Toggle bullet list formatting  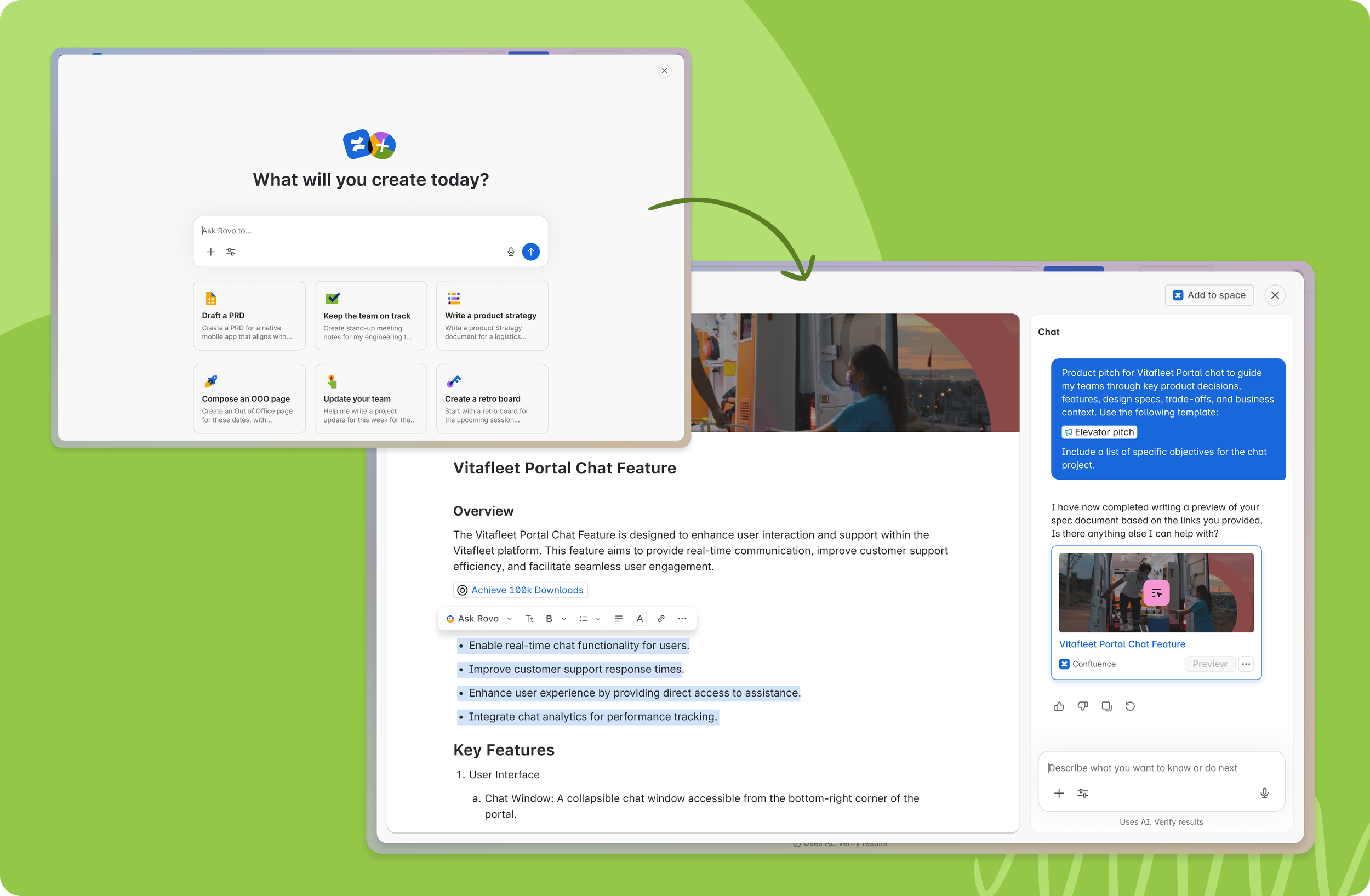[x=583, y=619]
